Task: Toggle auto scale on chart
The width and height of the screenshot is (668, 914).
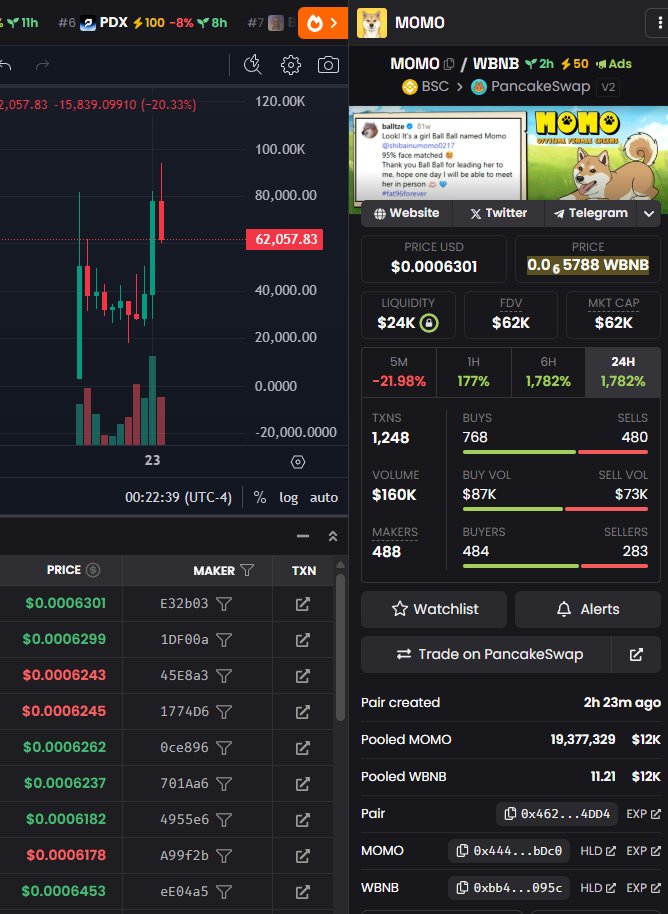Action: pyautogui.click(x=324, y=497)
